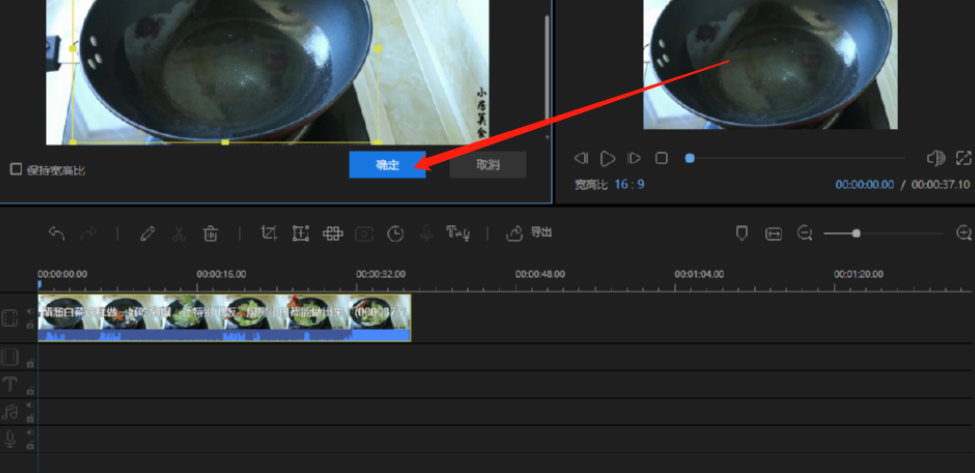The height and width of the screenshot is (473, 975).
Task: Mute the voiceover track
Action: 29,433
